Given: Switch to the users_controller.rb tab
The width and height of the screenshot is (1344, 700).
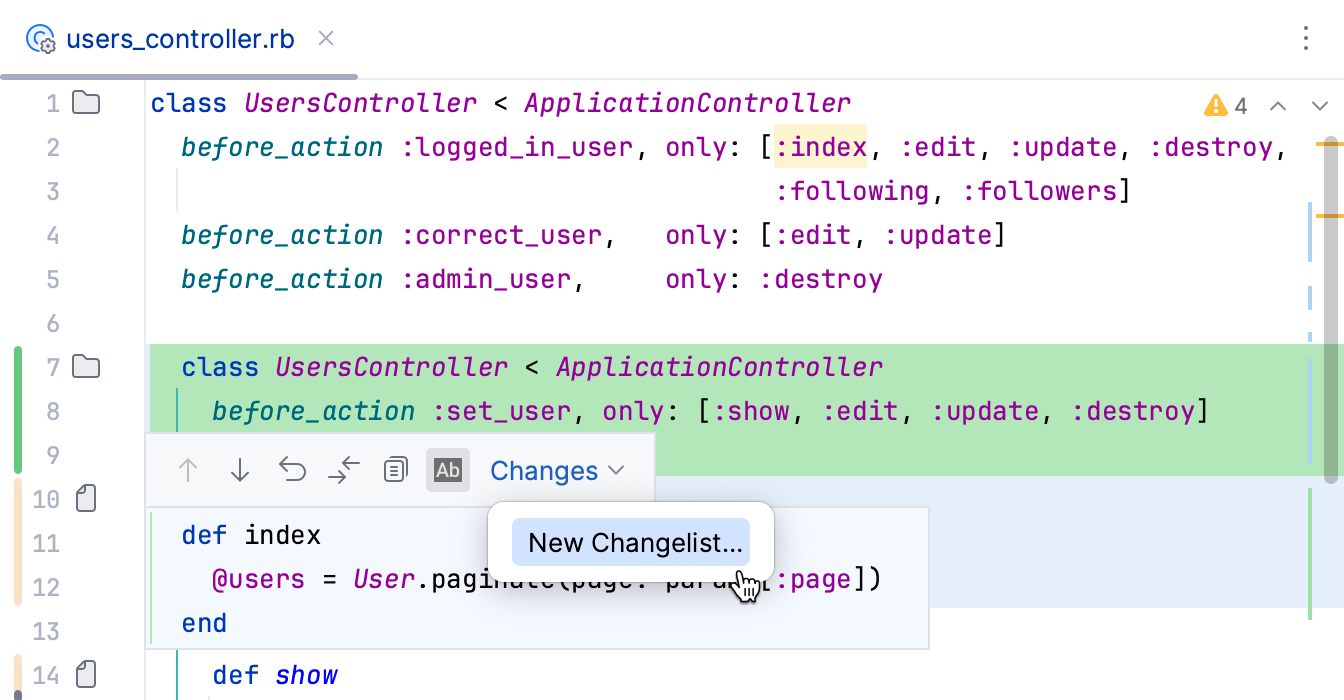Looking at the screenshot, I should click(x=179, y=38).
